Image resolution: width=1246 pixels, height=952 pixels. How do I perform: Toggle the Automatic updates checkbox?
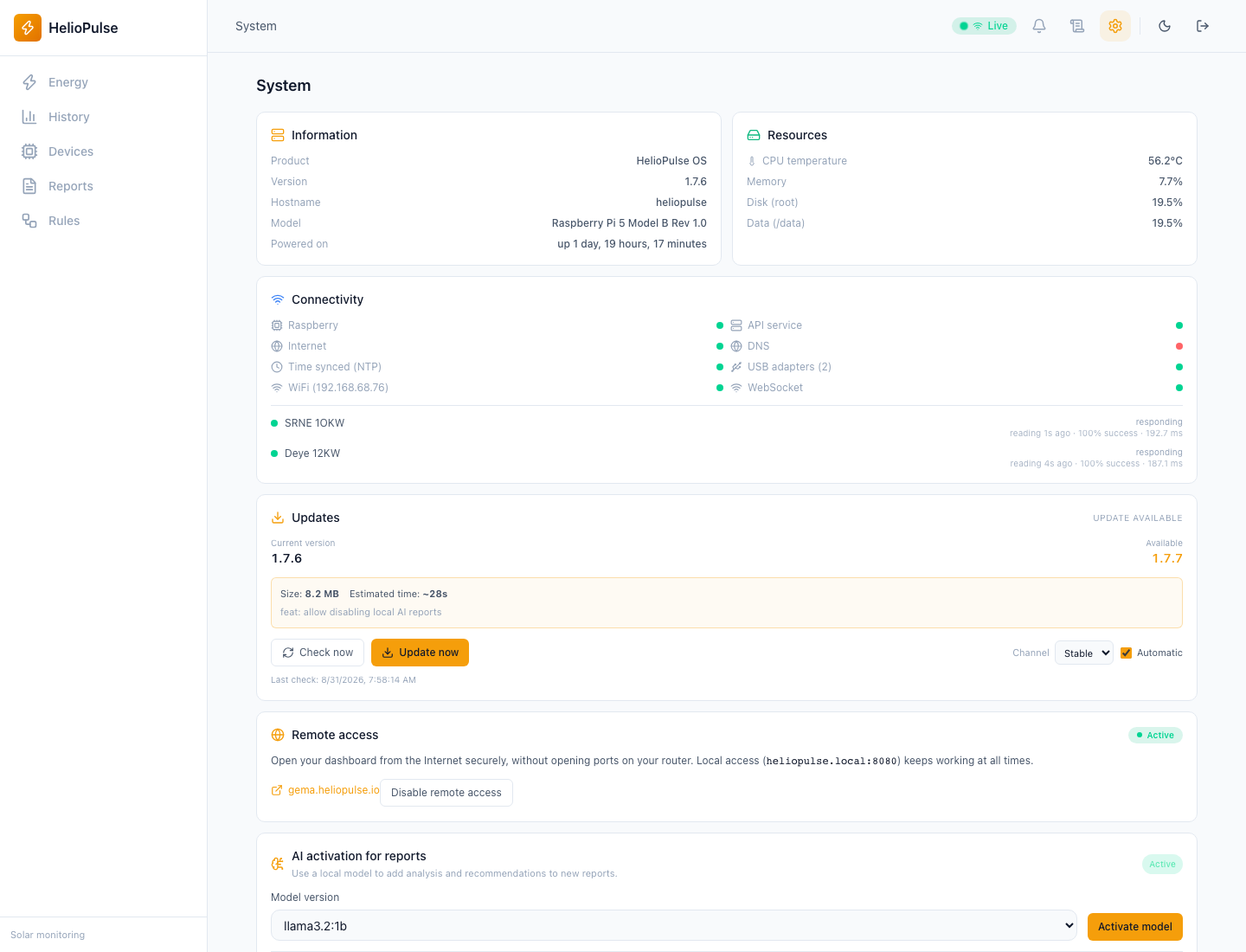(x=1127, y=653)
